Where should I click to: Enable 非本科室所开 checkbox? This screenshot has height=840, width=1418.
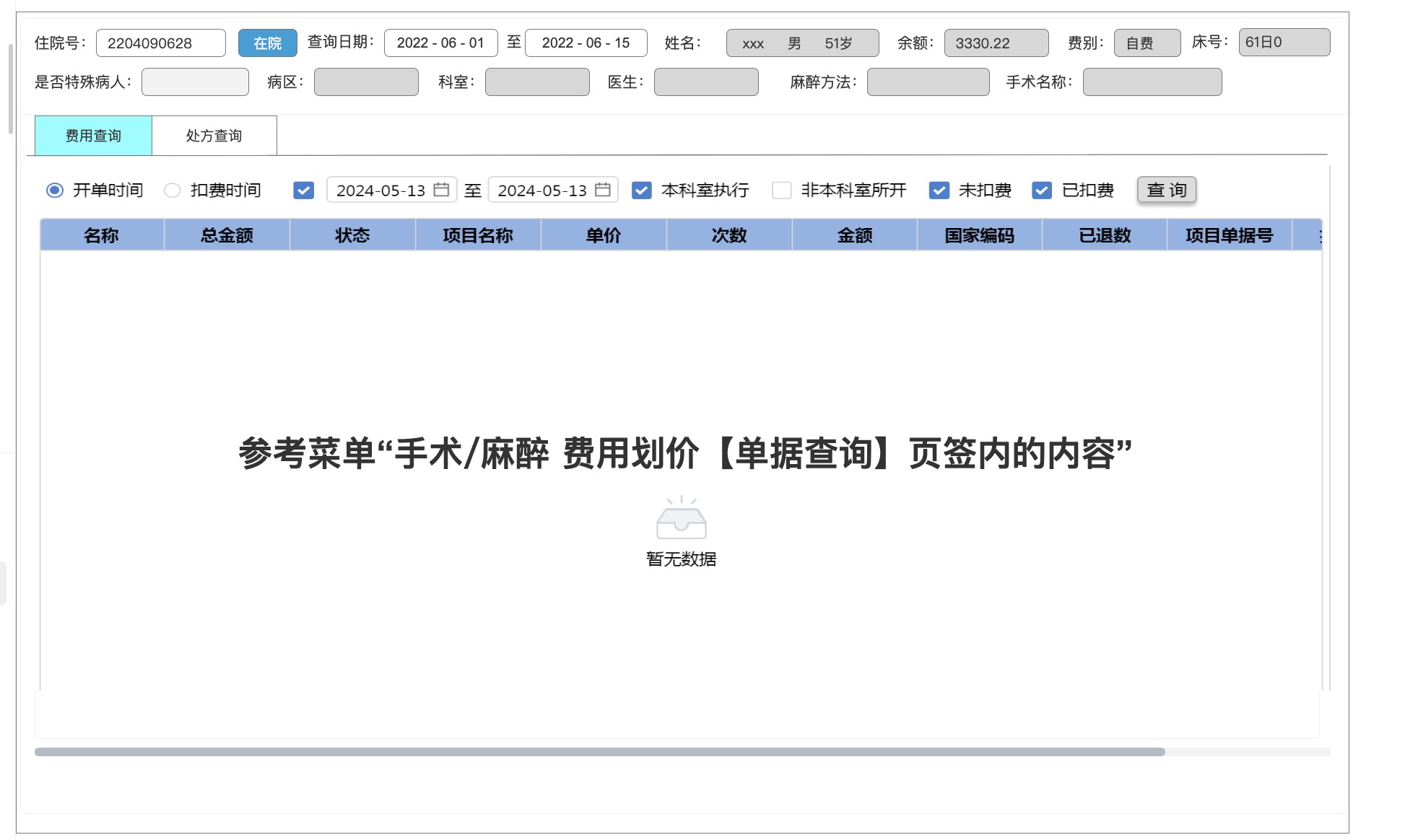[x=781, y=191]
